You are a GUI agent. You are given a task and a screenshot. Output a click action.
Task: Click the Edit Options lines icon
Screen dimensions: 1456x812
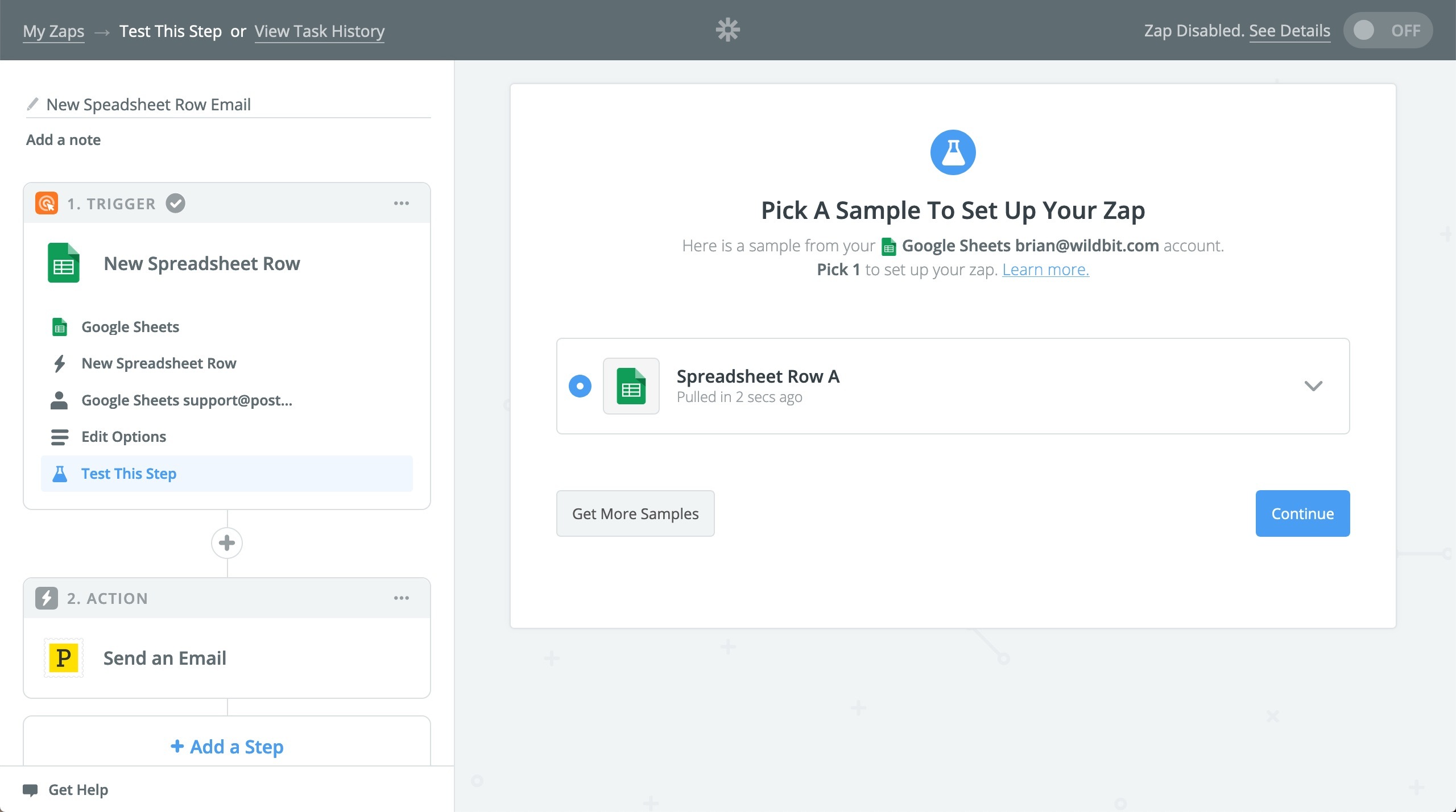coord(59,437)
